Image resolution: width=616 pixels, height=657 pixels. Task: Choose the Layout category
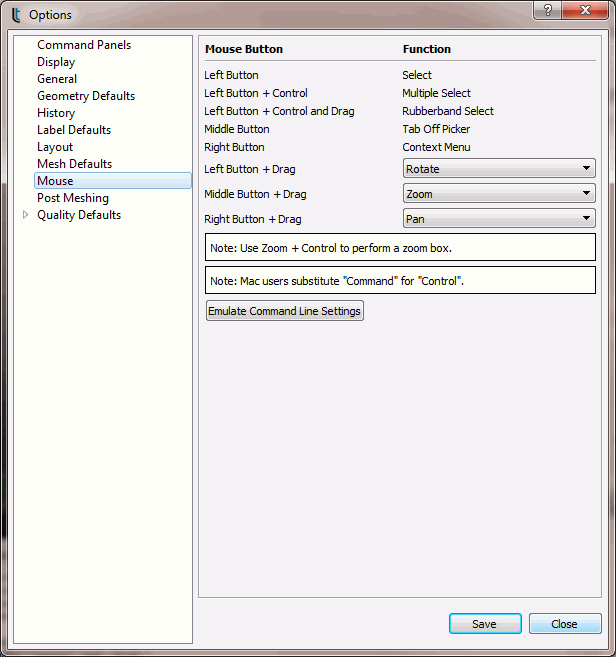pos(55,147)
